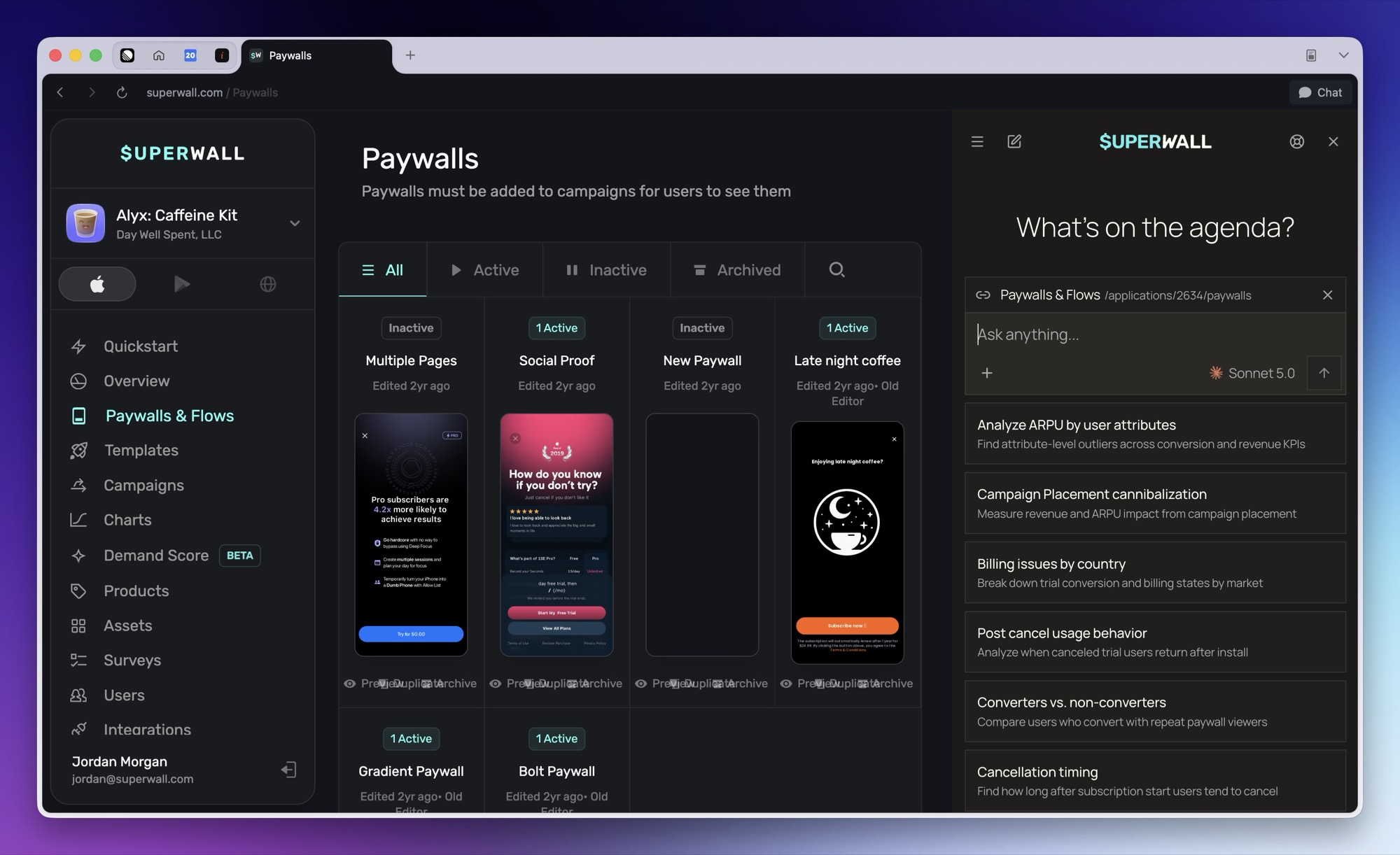Expand the Alyx: Caffeine Kit app switcher

tap(295, 223)
